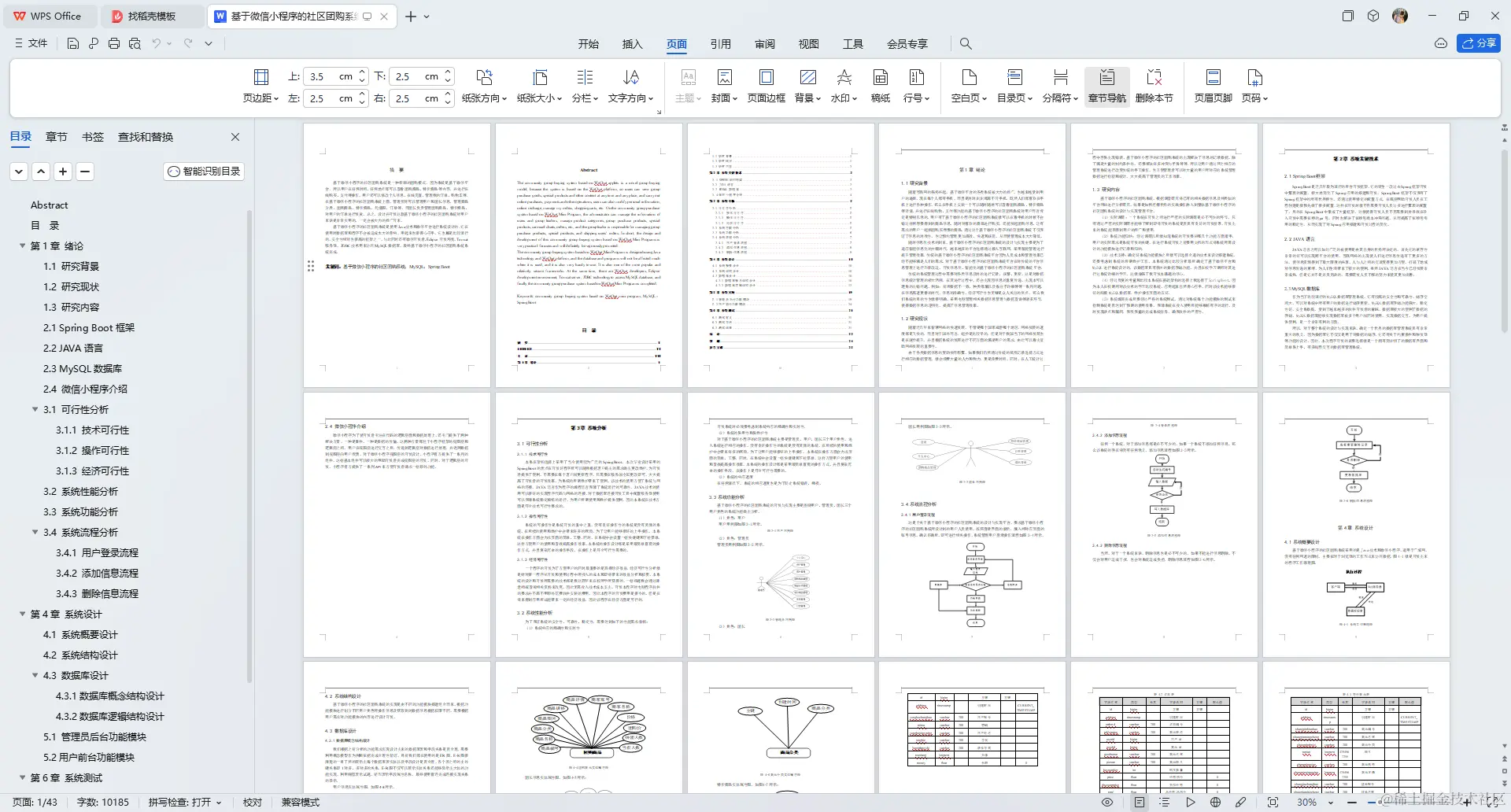Click 删除本节 delete section tool
Viewport: 1511px width, 812px height.
pyautogui.click(x=1154, y=86)
